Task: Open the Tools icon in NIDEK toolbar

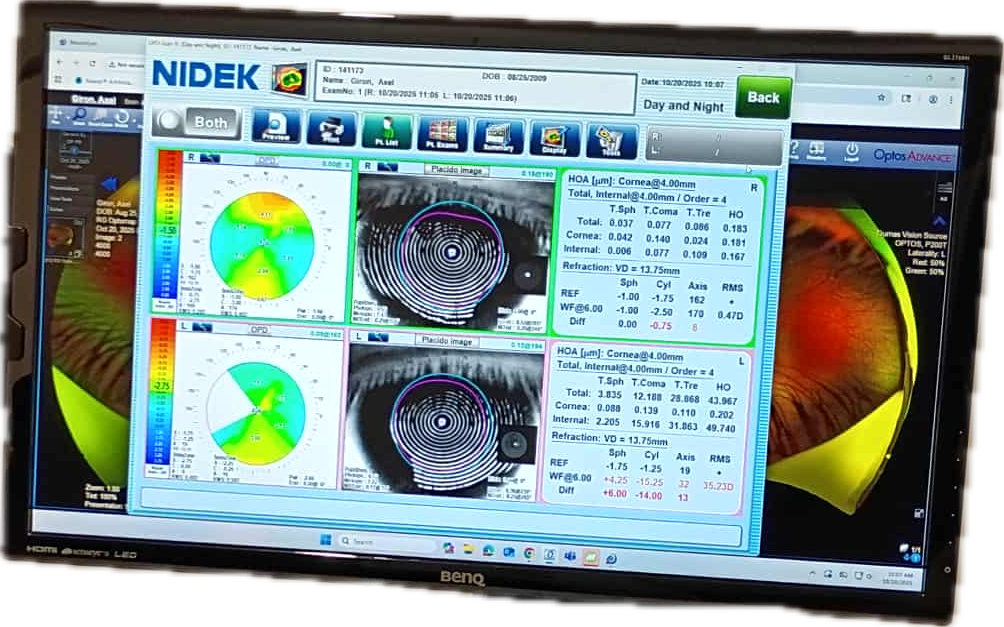Action: pos(611,142)
